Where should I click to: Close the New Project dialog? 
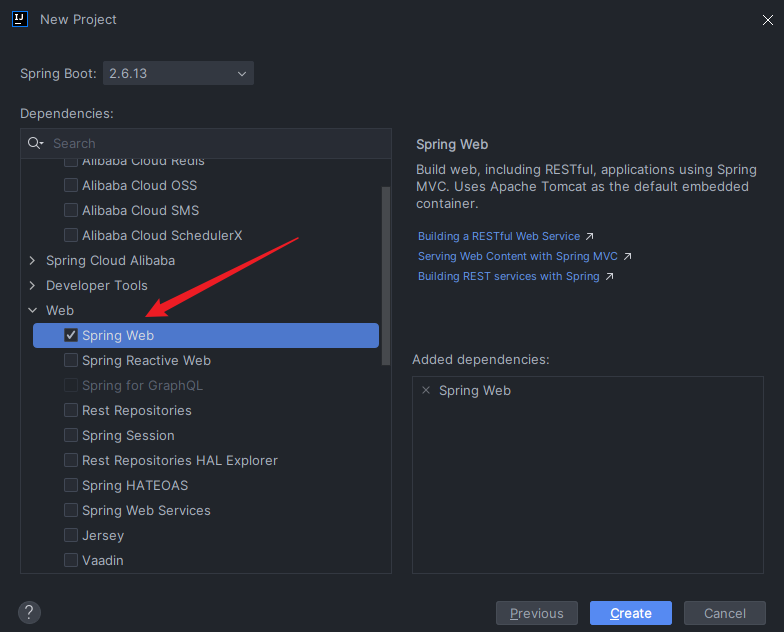(x=768, y=20)
